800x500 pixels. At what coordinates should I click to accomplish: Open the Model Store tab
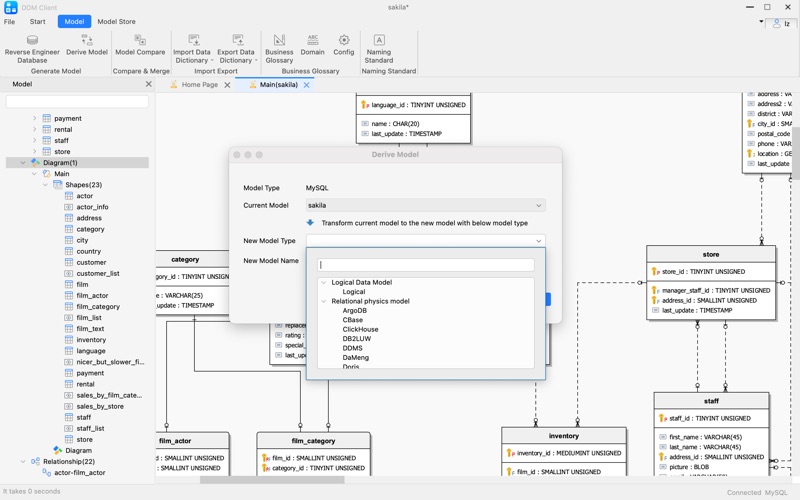pyautogui.click(x=116, y=21)
